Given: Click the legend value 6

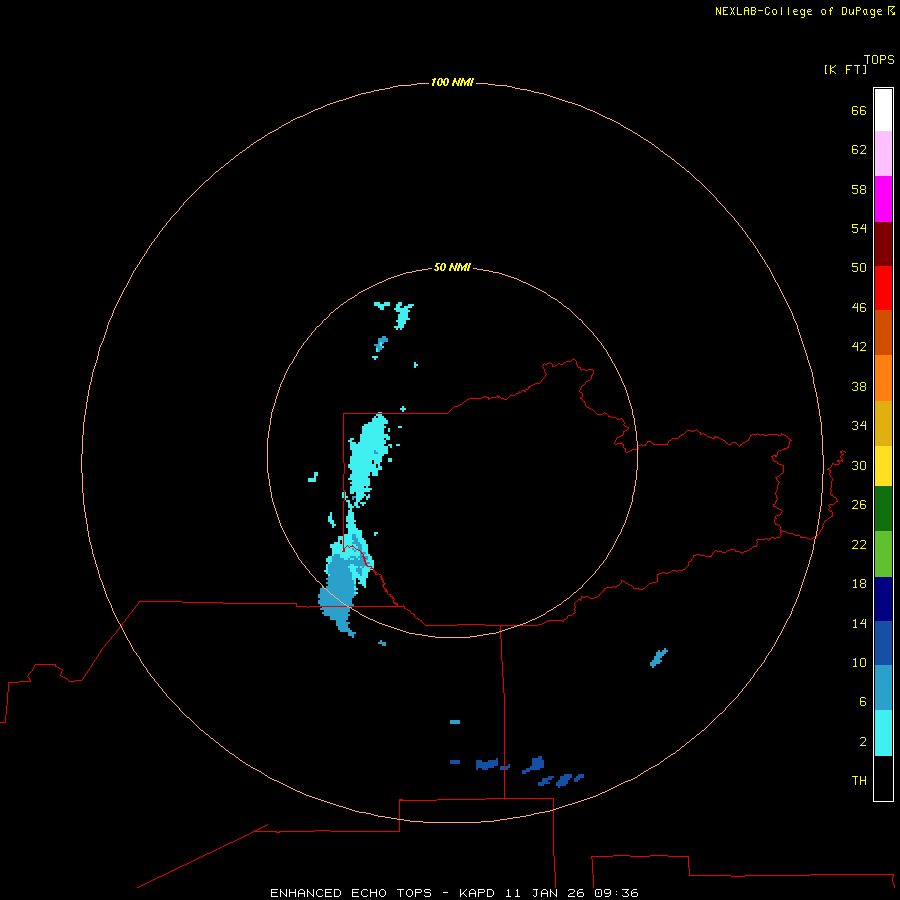Looking at the screenshot, I should coord(863,702).
